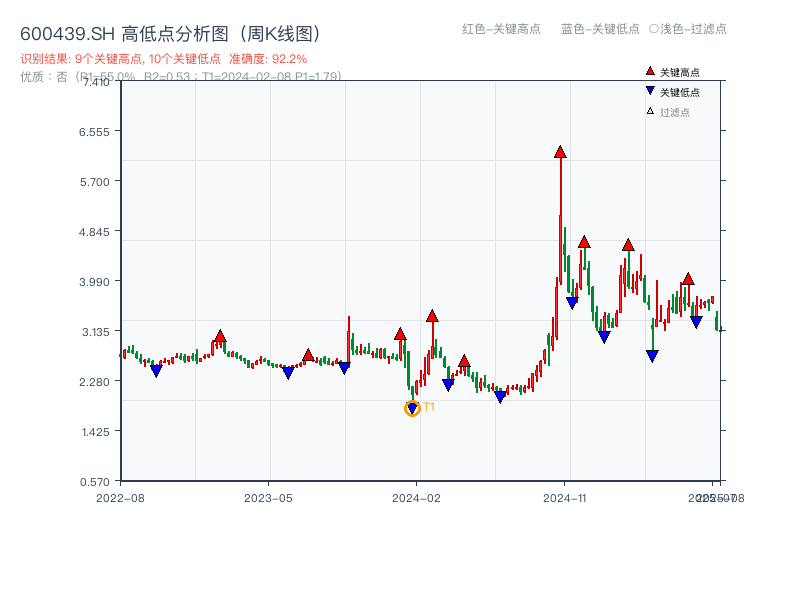The height and width of the screenshot is (600, 800).
Task: Toggle the 关键高点 legend label
Action: 680,72
